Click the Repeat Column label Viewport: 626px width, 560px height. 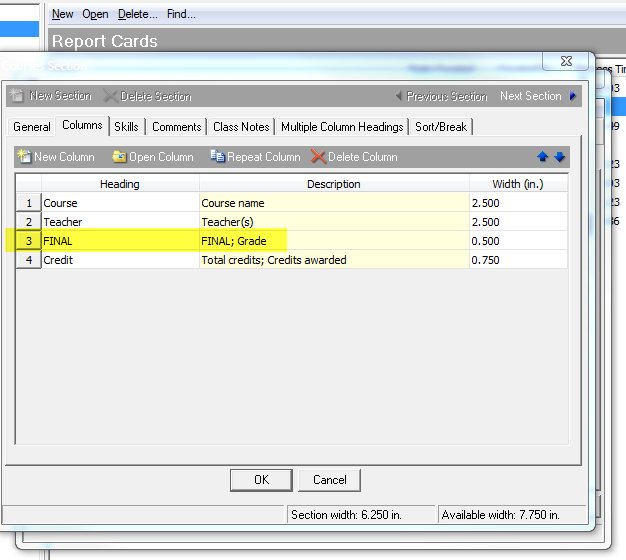click(x=263, y=157)
